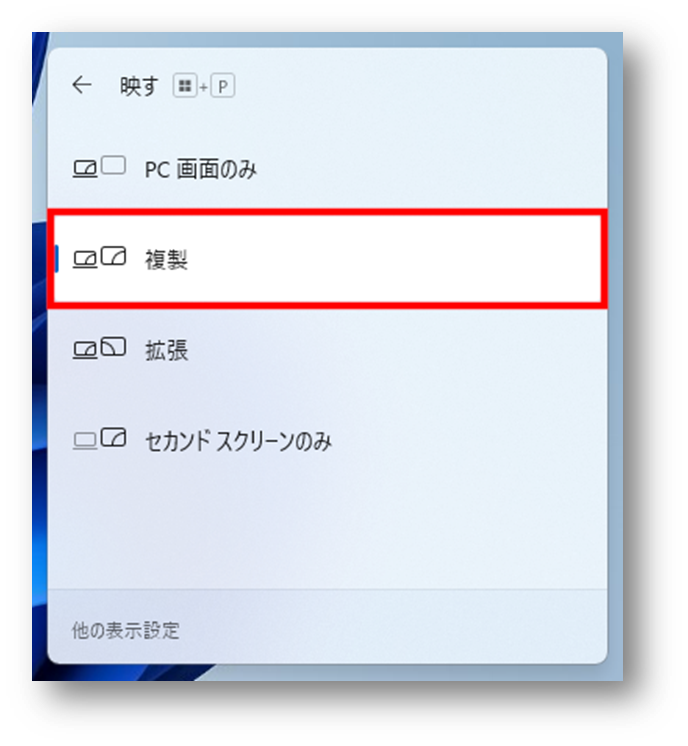Click the PC screen only display icon

coord(99,167)
